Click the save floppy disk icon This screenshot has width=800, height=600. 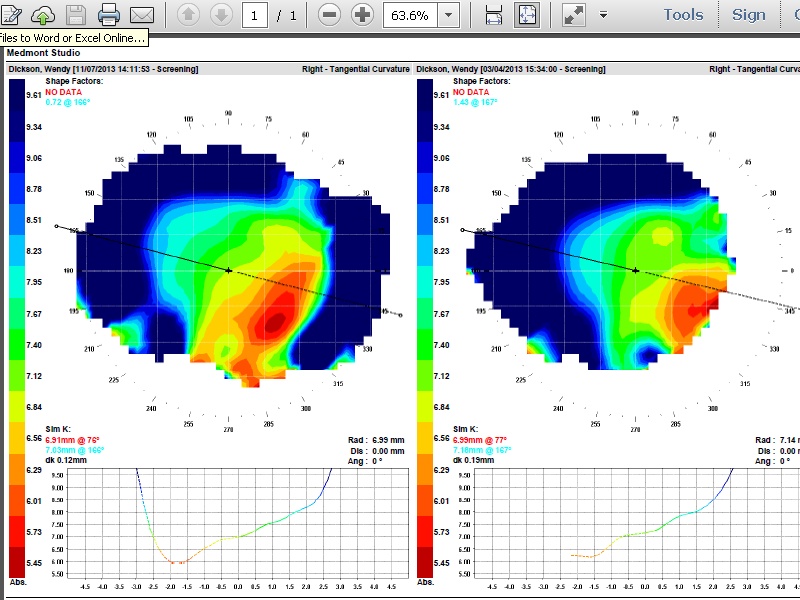coord(76,15)
